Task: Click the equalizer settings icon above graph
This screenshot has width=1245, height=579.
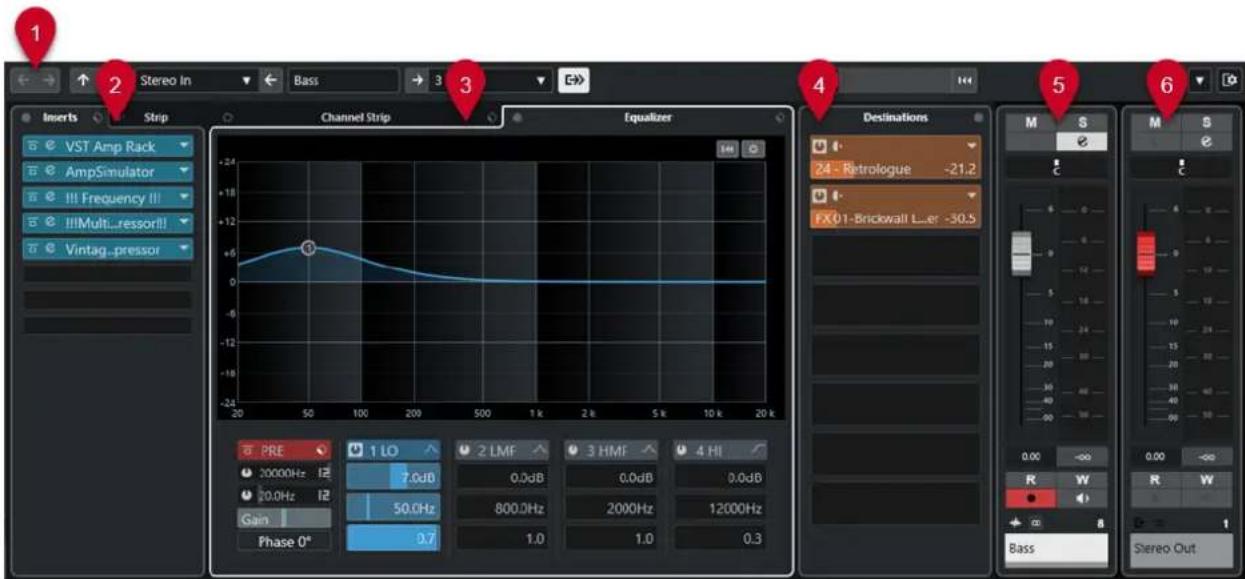Action: pos(754,148)
